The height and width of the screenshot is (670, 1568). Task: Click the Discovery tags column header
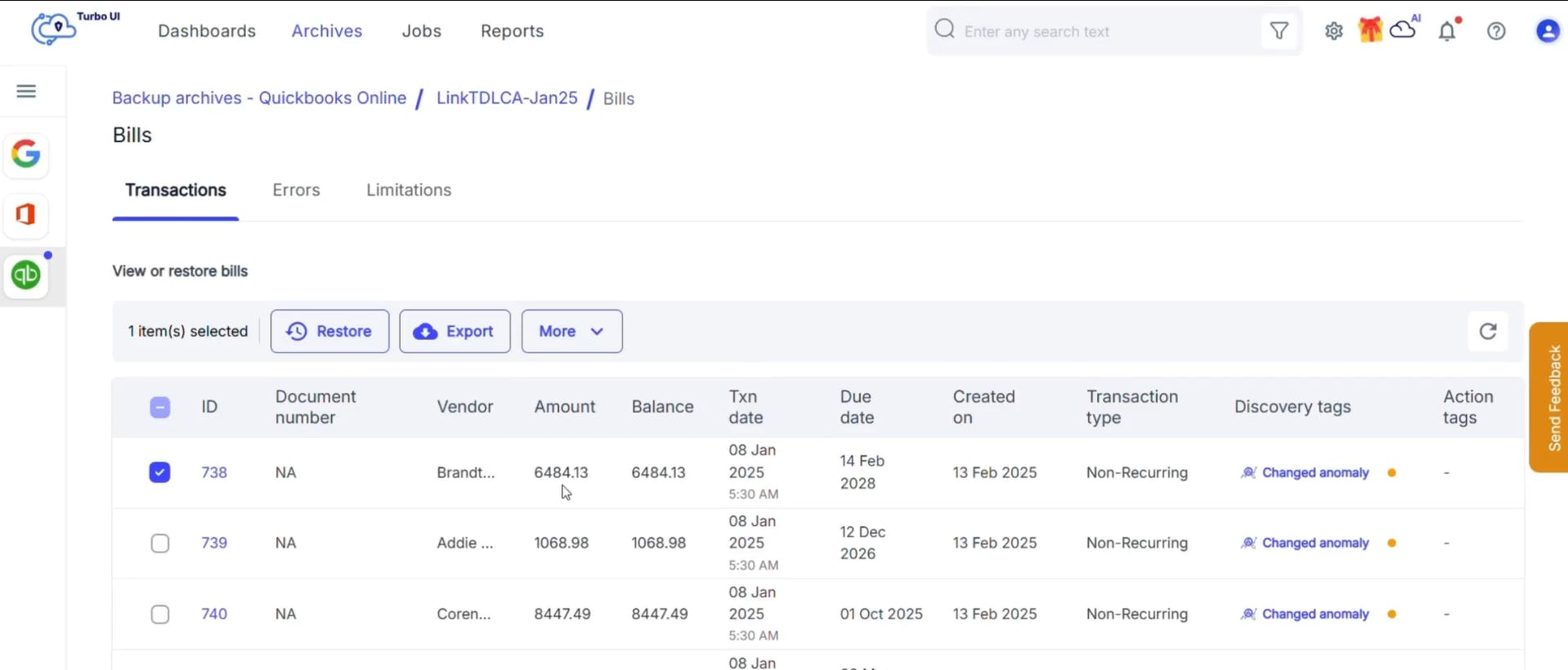[x=1292, y=407]
